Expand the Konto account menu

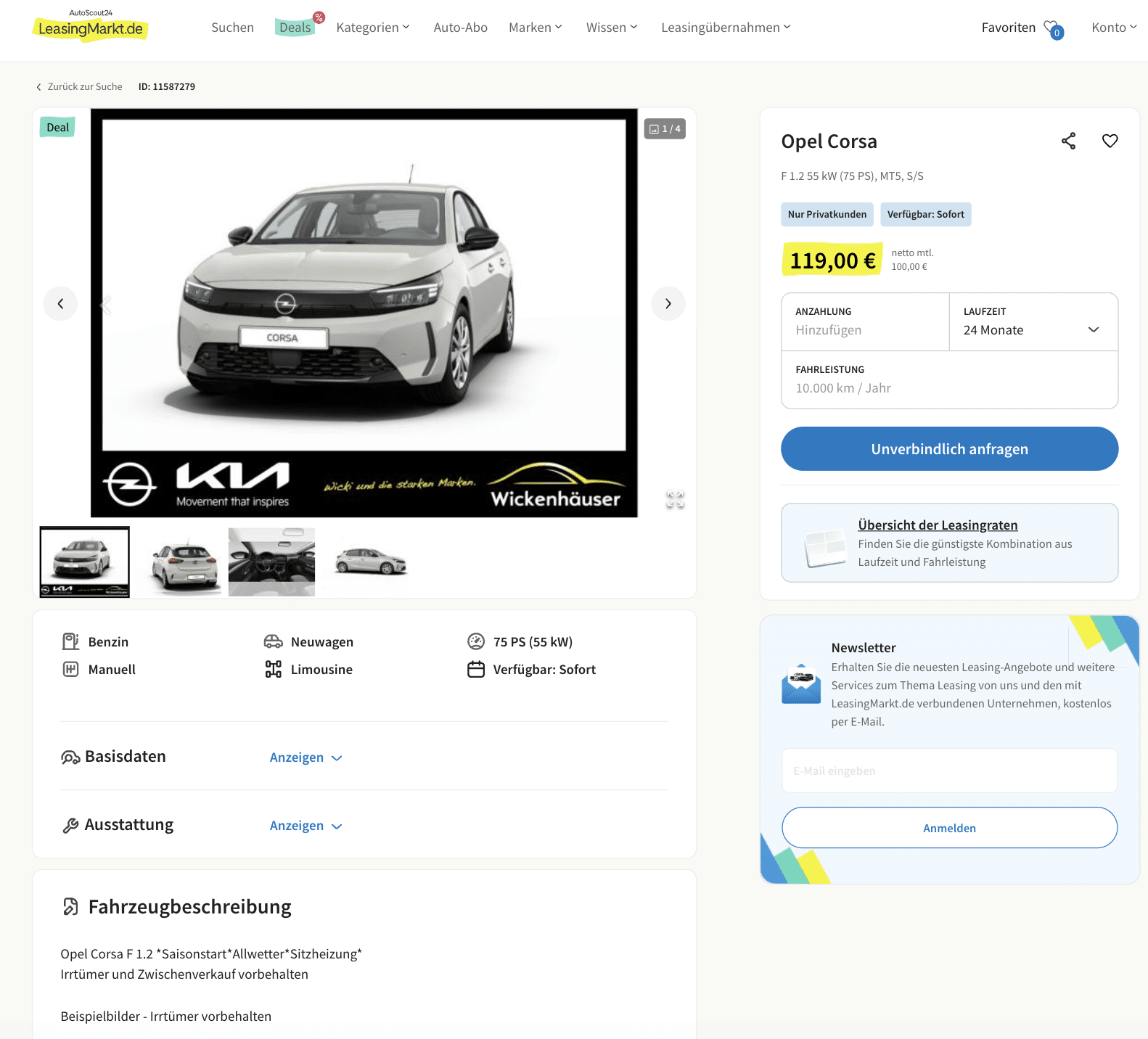click(x=1114, y=28)
